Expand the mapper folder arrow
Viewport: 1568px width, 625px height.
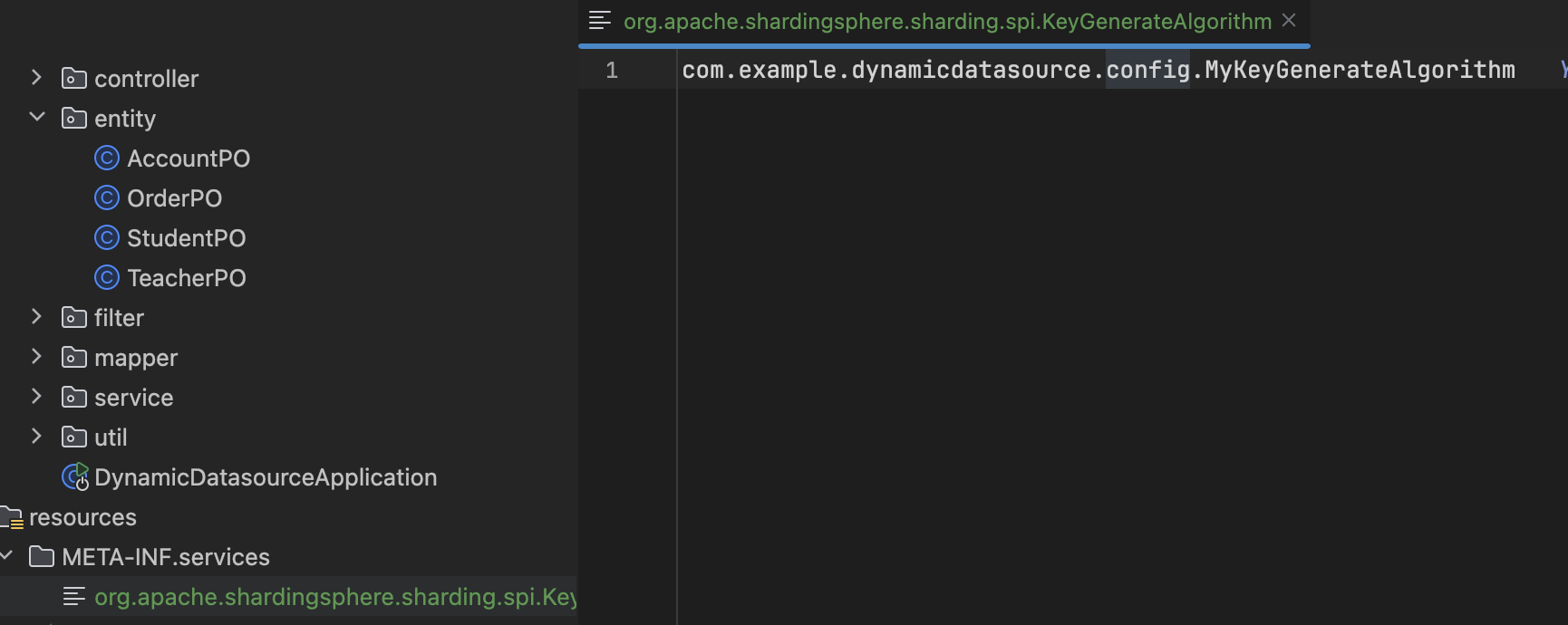point(36,357)
